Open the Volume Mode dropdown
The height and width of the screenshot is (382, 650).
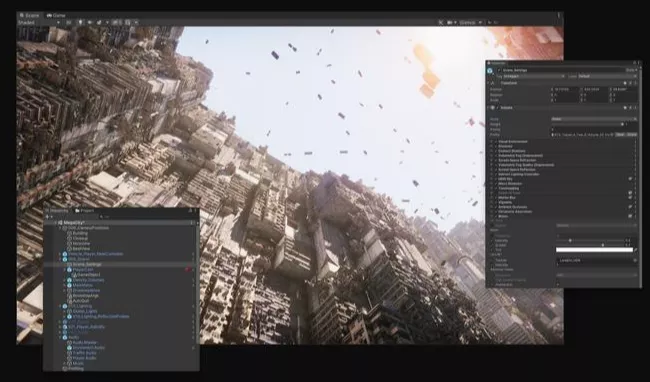click(594, 119)
